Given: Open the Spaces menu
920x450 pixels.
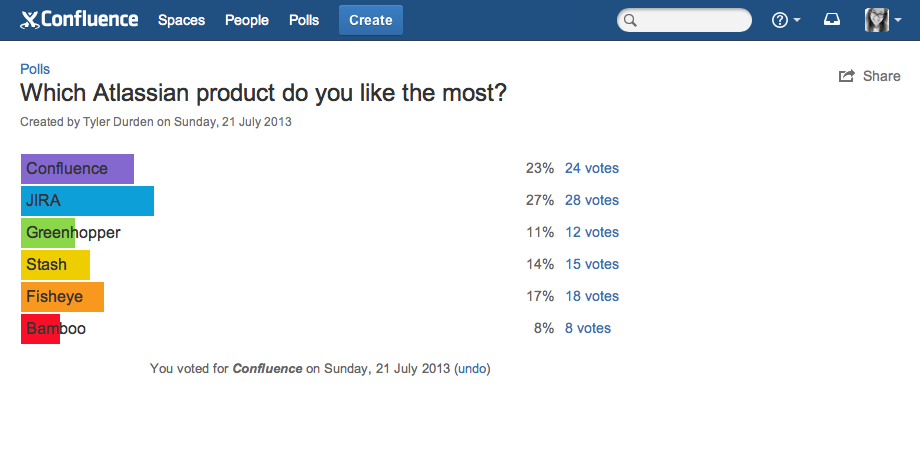Looking at the screenshot, I should point(181,20).
